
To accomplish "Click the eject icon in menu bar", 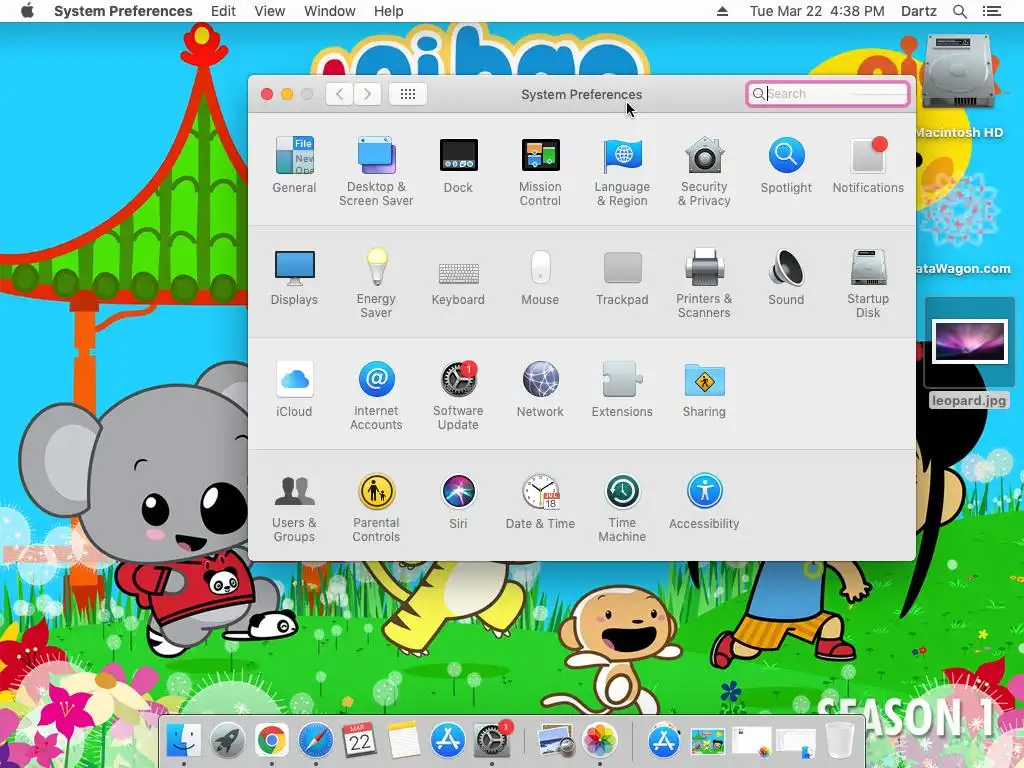I will (x=722, y=11).
